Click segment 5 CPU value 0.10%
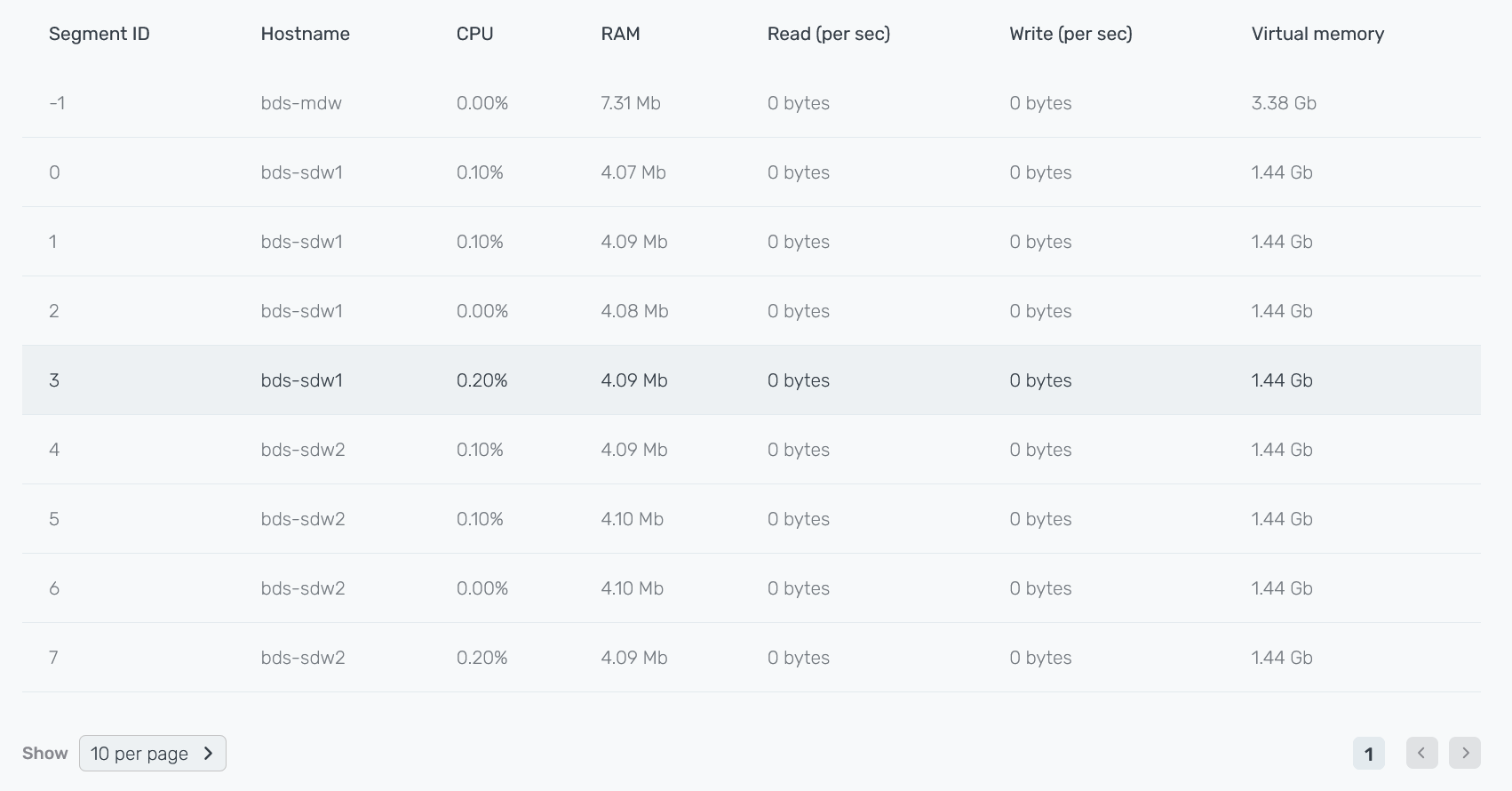The height and width of the screenshot is (791, 1512). [480, 519]
